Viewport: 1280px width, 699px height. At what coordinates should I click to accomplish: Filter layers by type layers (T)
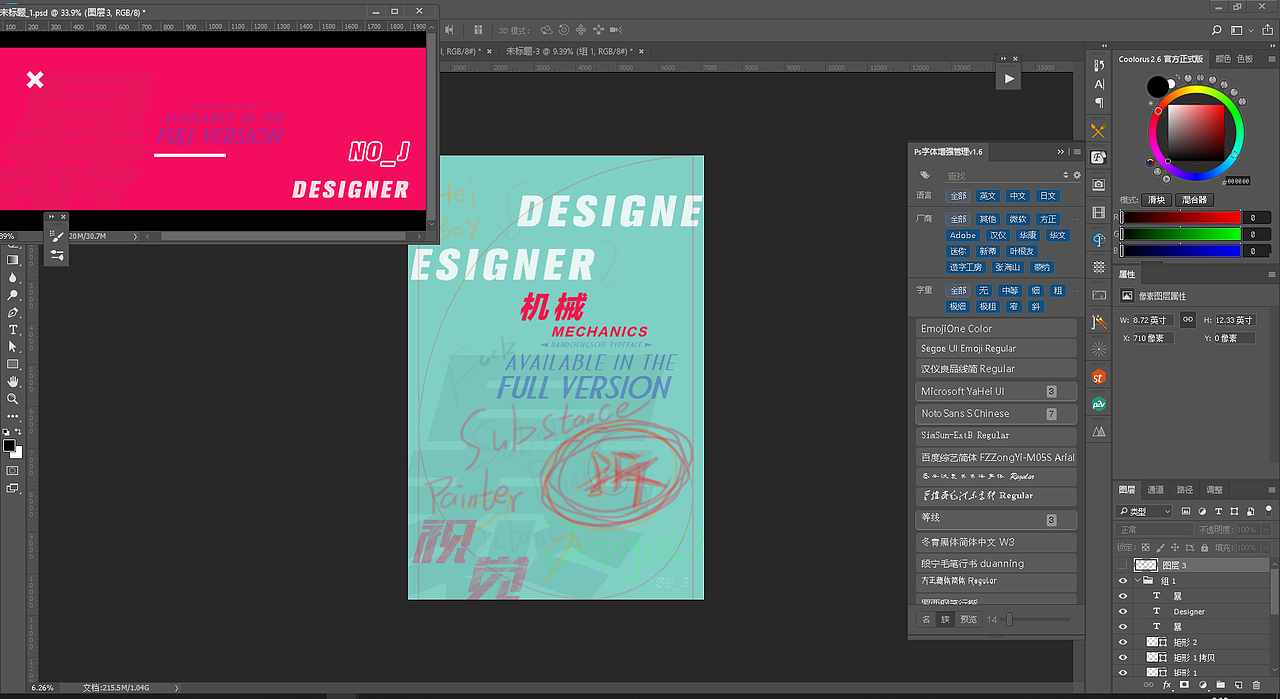(1216, 512)
